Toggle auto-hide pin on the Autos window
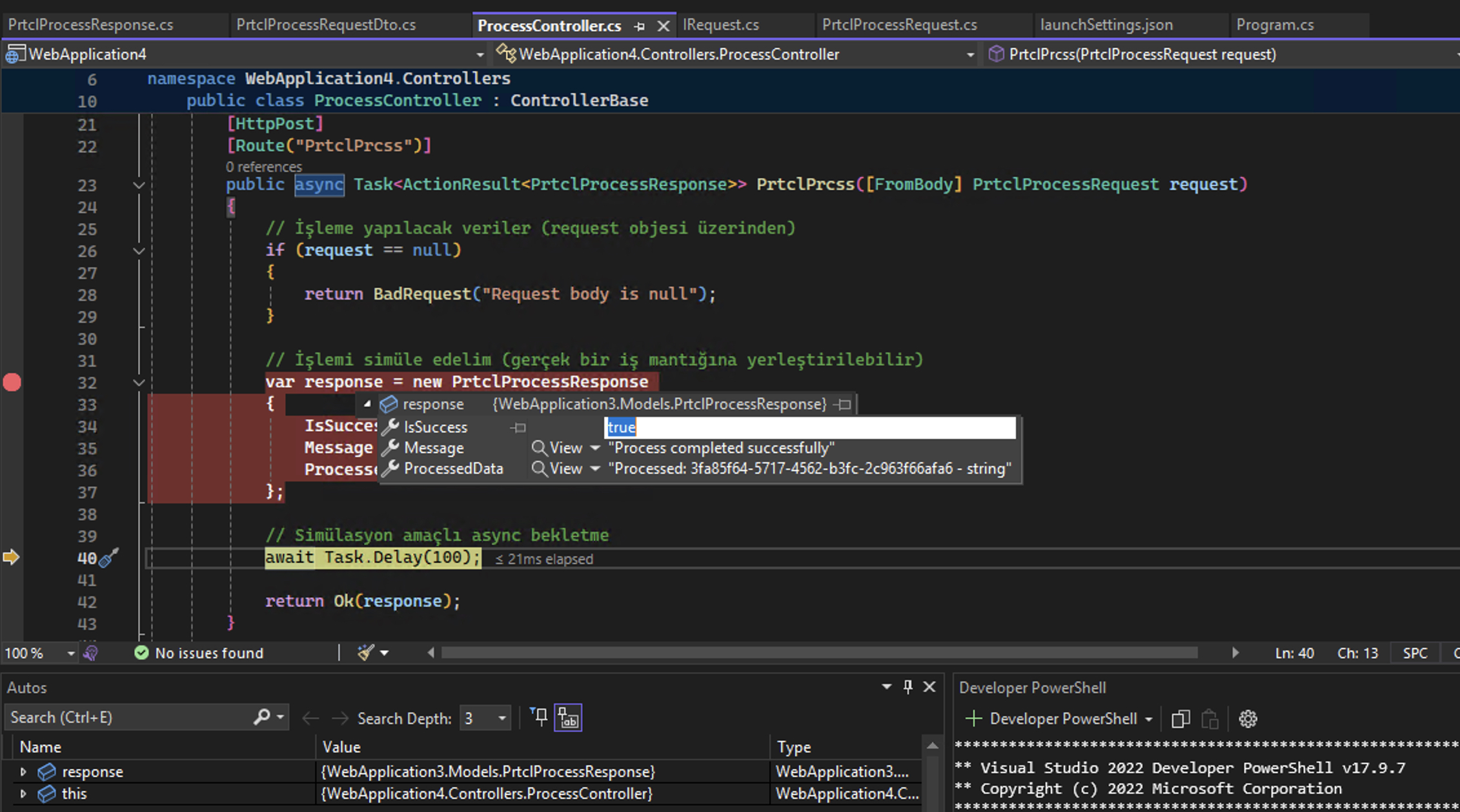The width and height of the screenshot is (1460, 812). pos(907,687)
